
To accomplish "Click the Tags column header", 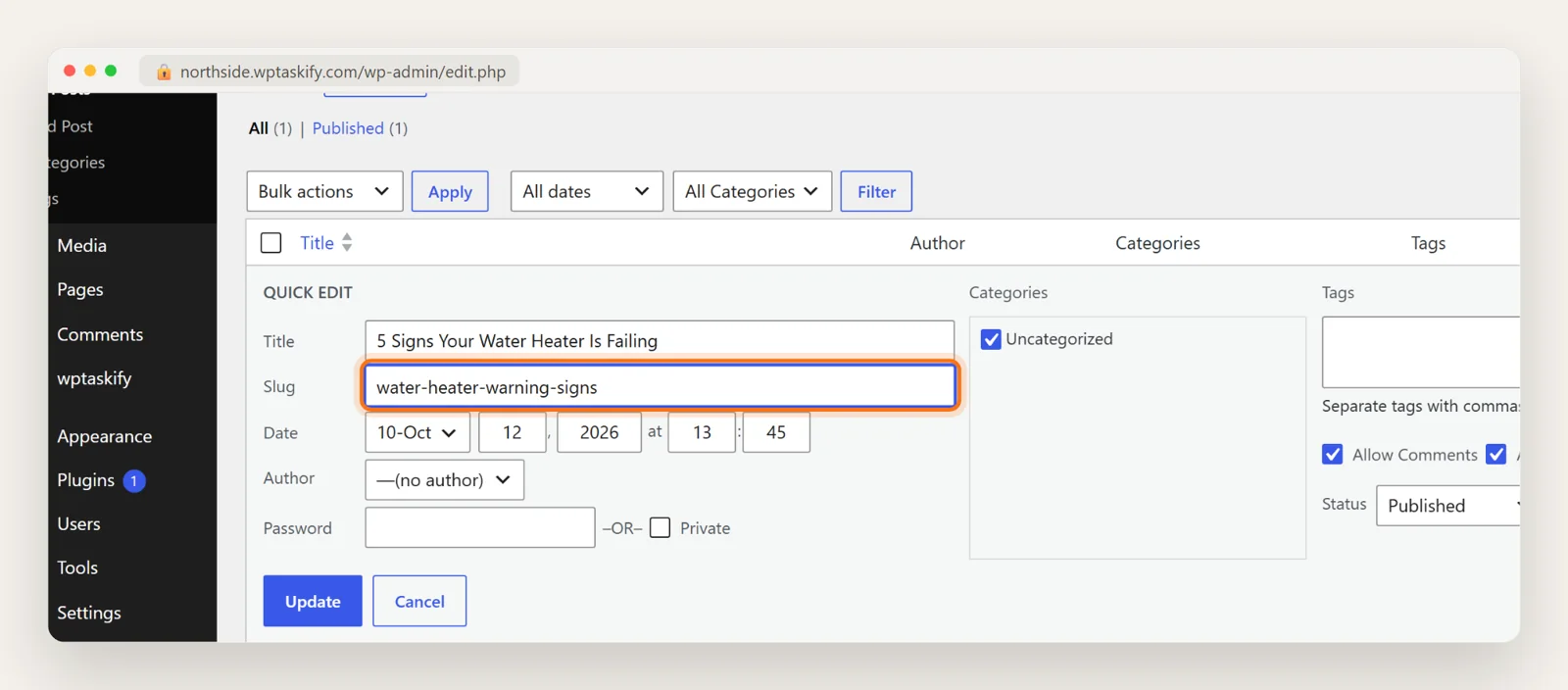I will [x=1428, y=243].
